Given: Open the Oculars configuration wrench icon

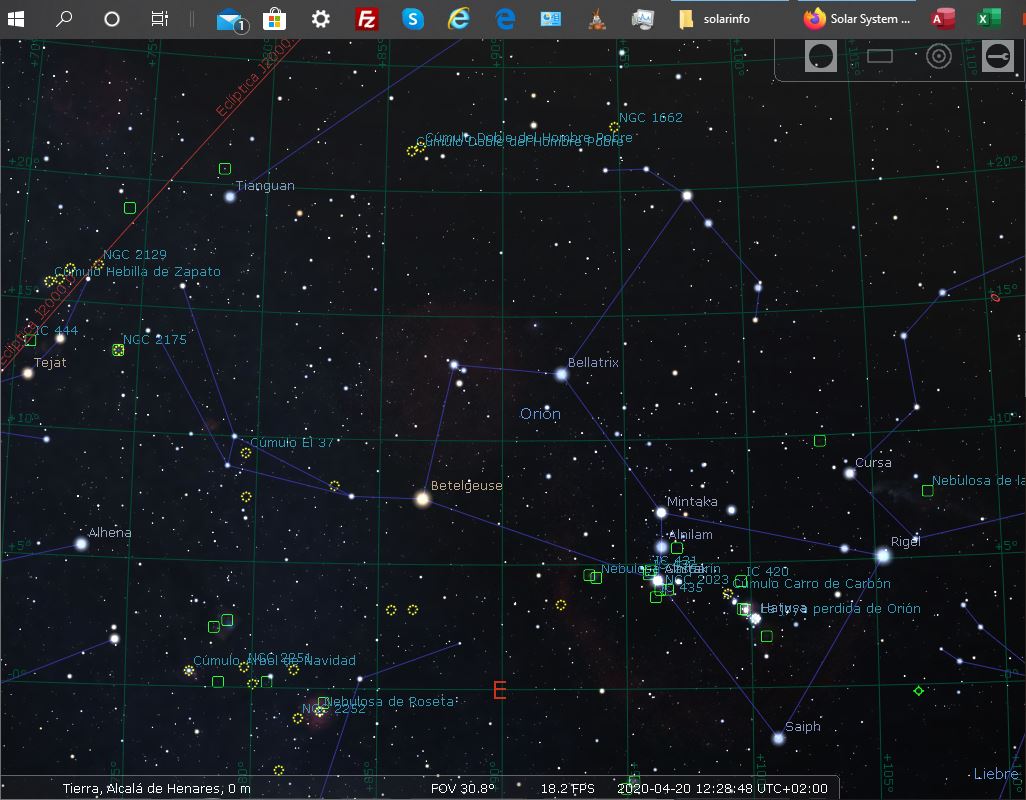Looking at the screenshot, I should point(997,56).
